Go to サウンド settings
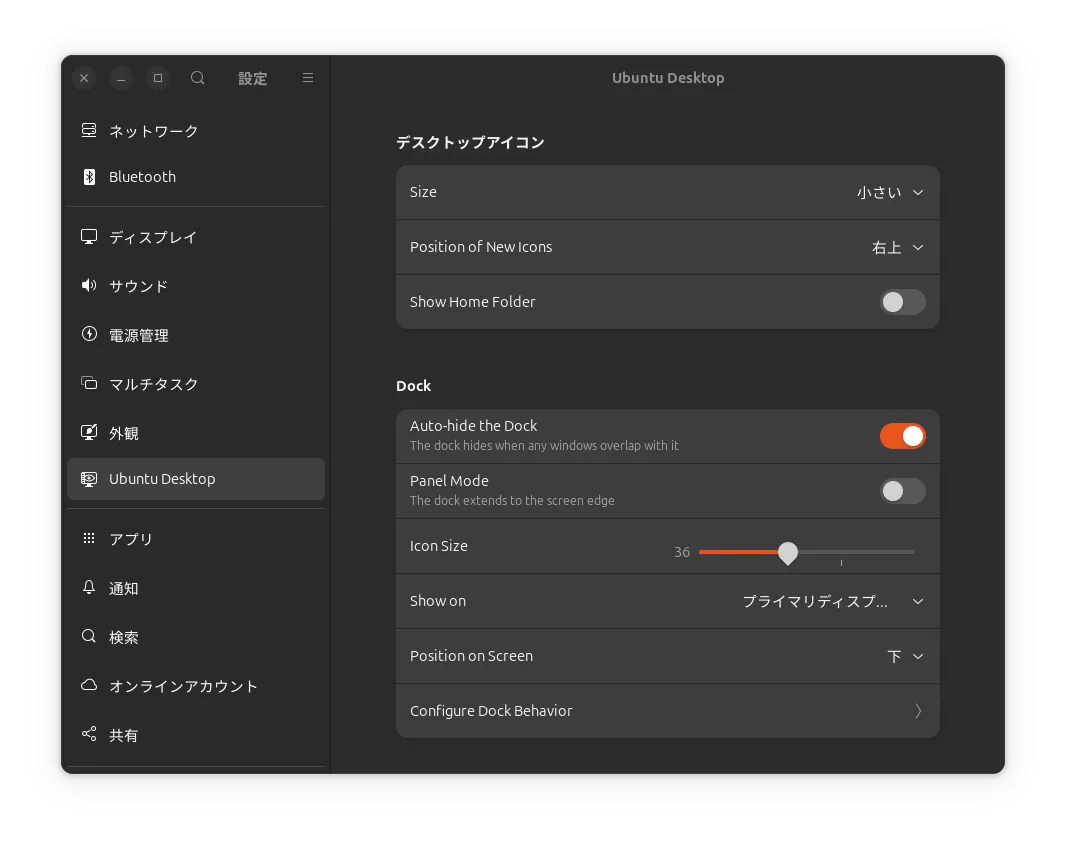Viewport: 1066px width, 841px height. (x=196, y=286)
